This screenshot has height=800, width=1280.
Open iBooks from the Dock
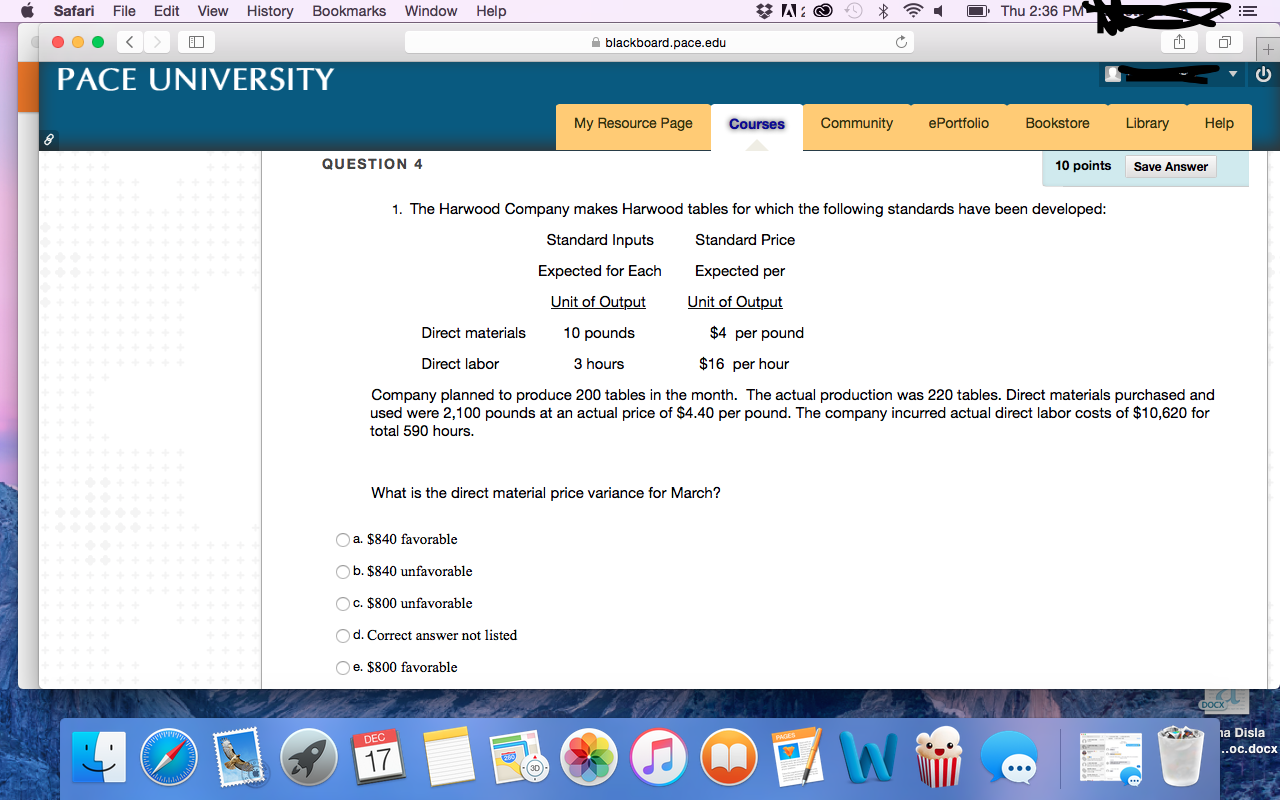729,756
